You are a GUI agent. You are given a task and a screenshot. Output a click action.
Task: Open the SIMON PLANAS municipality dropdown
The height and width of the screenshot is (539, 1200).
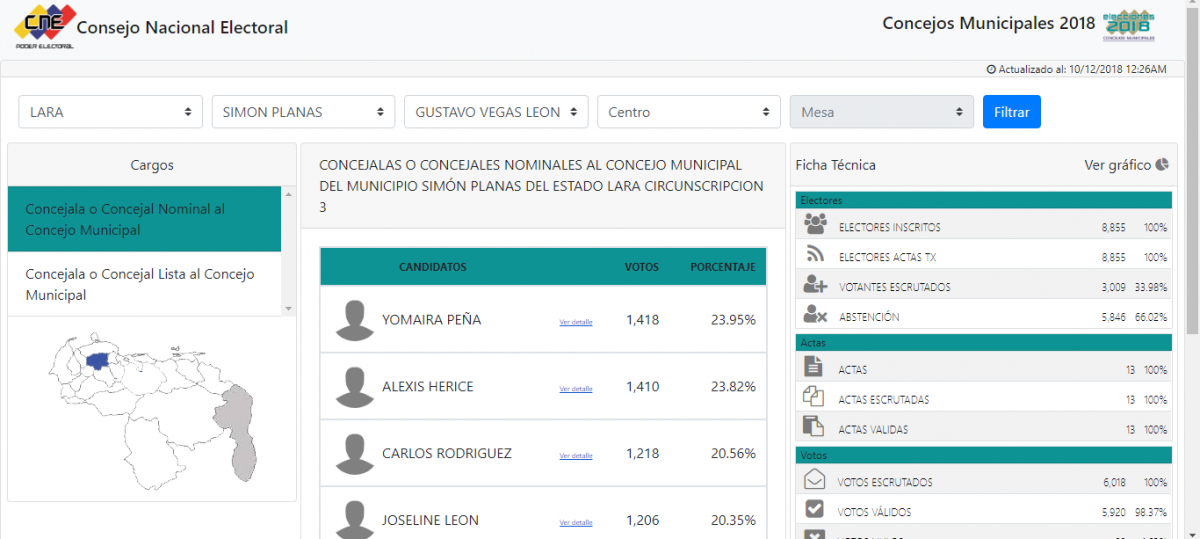pos(303,112)
